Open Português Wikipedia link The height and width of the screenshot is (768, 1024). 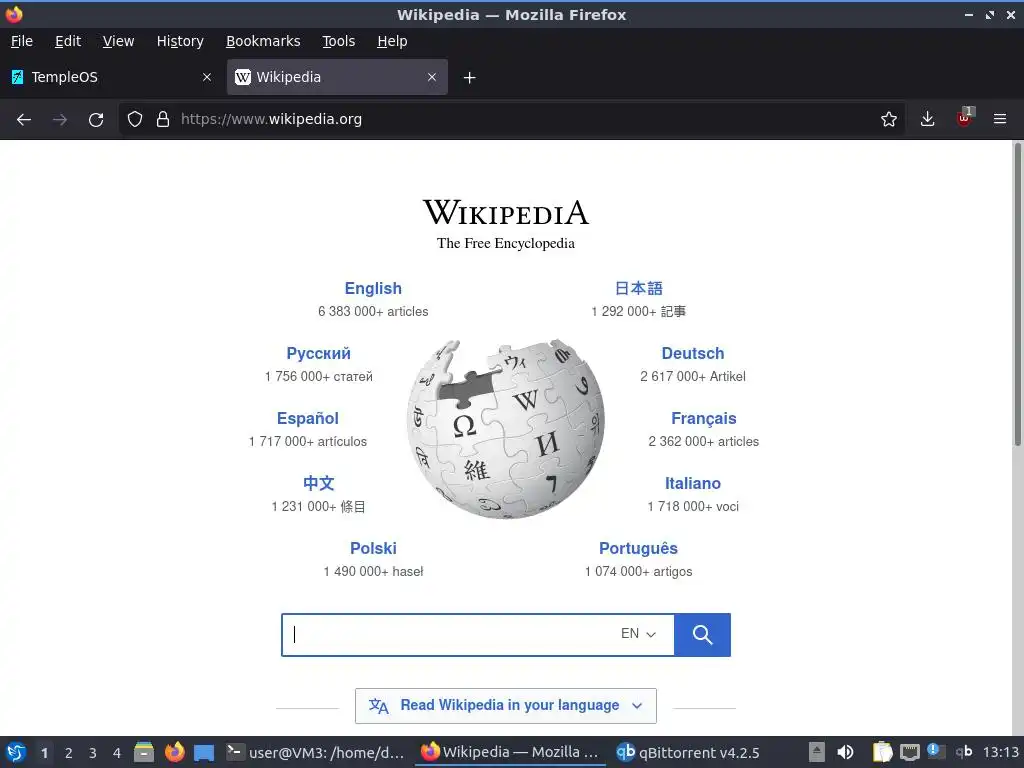tap(638, 548)
